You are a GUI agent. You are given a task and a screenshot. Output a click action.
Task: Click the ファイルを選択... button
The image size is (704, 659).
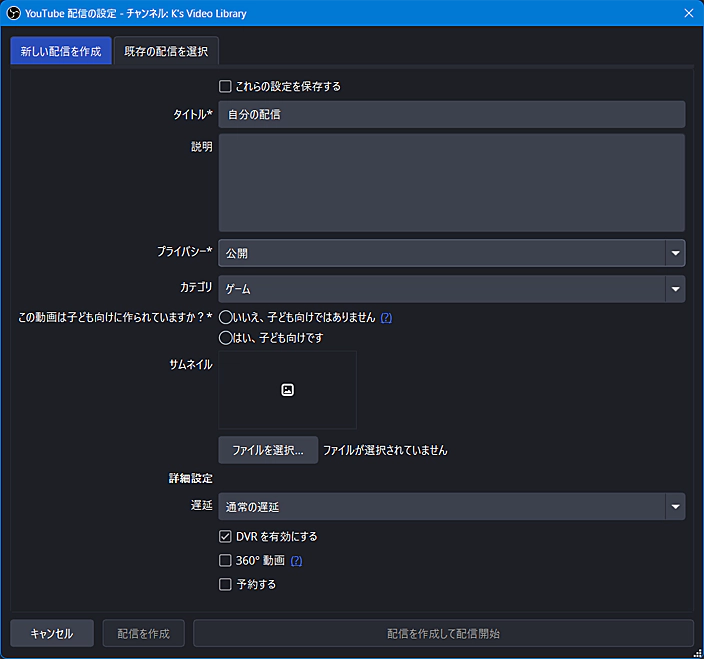point(268,450)
